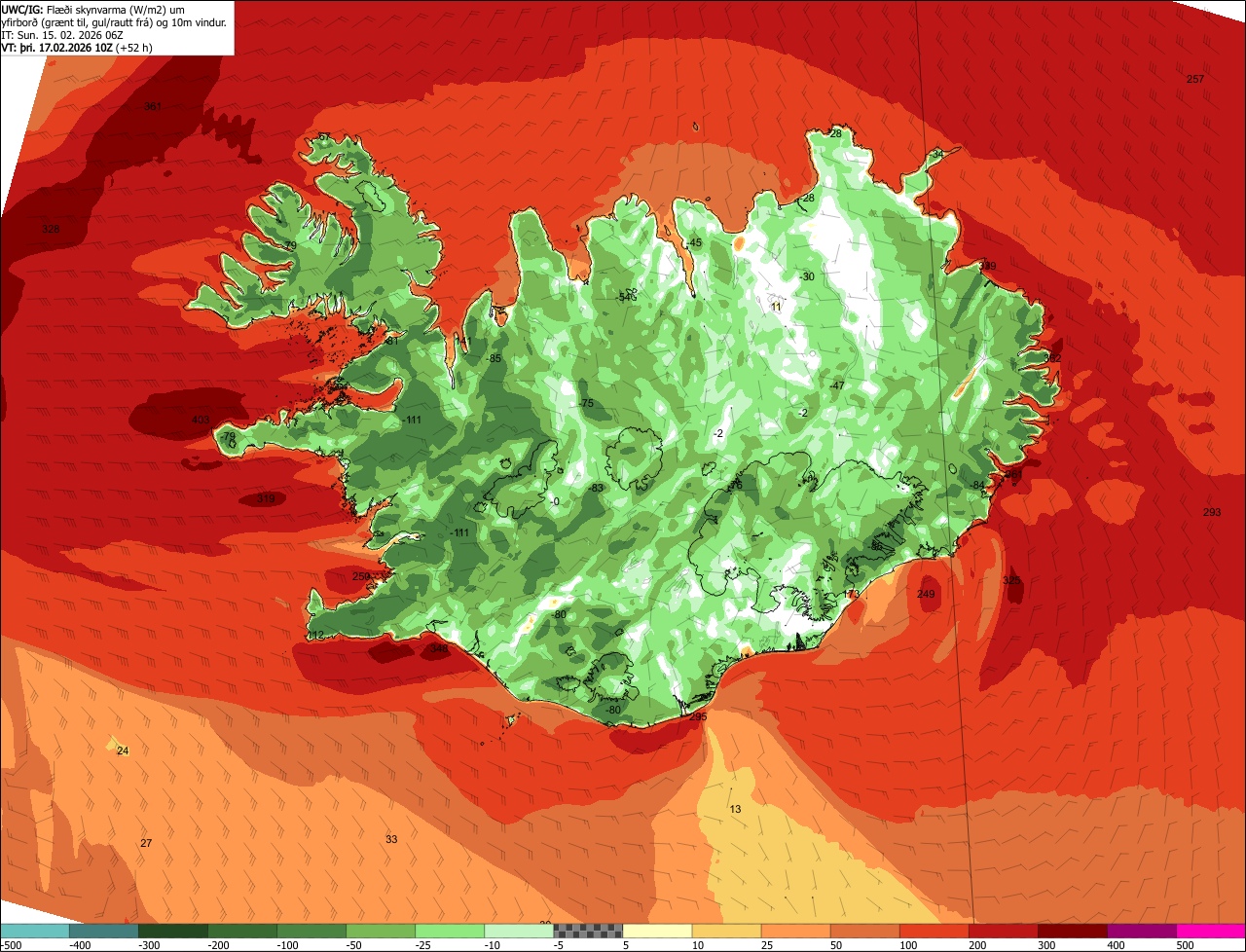
Task: Select the 319 value west of Iceland
Action: click(x=265, y=499)
